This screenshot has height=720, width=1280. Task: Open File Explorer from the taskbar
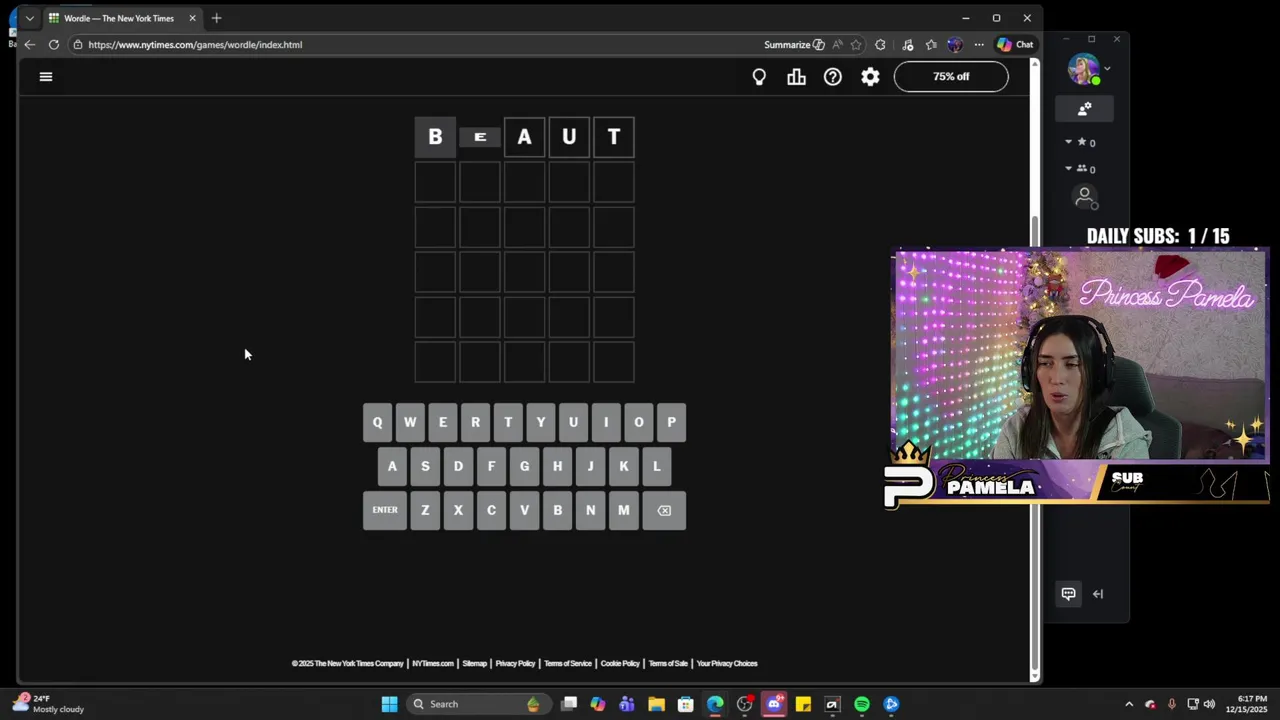pos(656,704)
